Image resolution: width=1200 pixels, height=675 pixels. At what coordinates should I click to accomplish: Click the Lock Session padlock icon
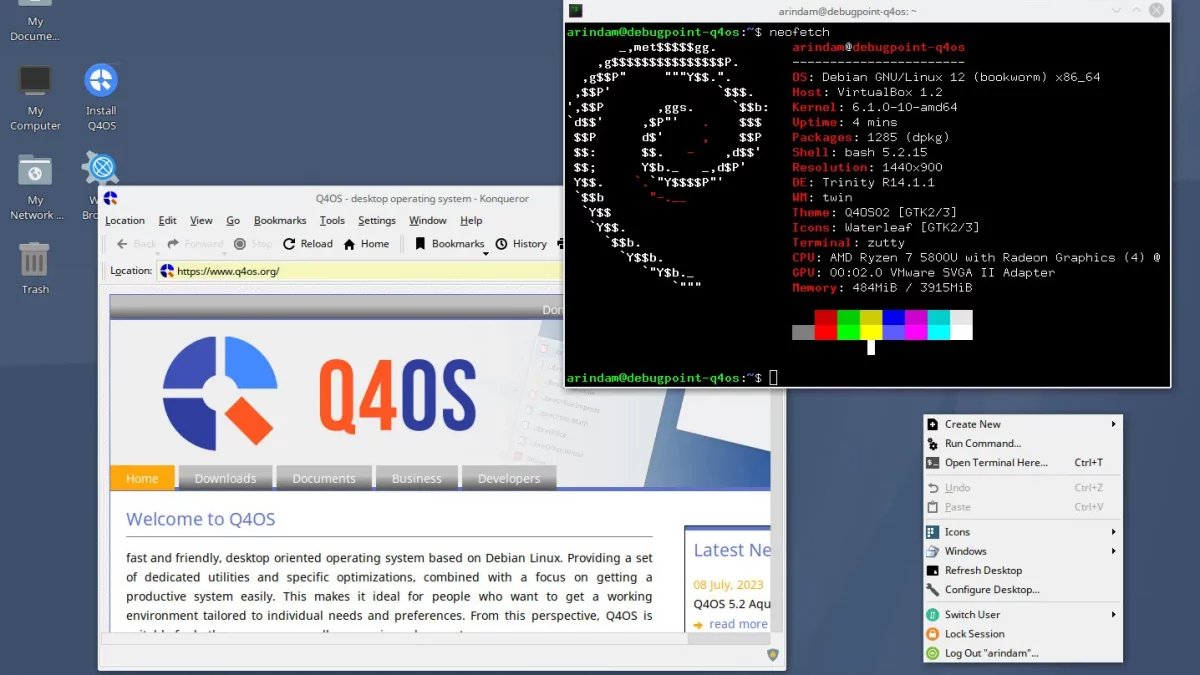pos(932,634)
